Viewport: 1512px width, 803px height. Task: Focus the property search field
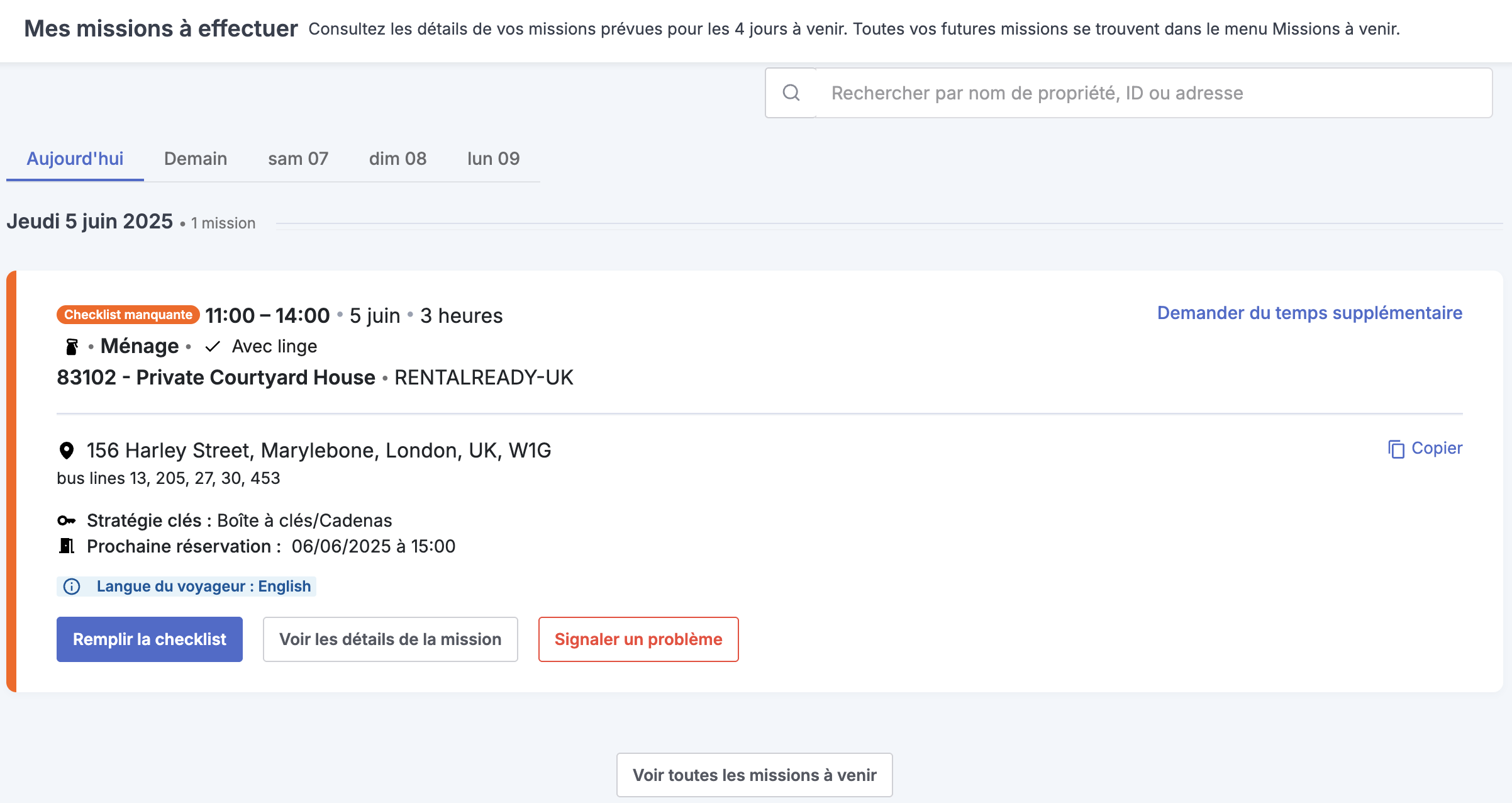(x=1154, y=93)
